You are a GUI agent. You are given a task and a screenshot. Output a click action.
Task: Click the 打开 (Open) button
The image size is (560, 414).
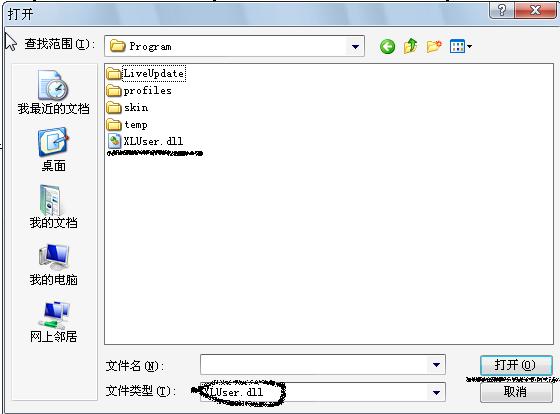coord(516,365)
